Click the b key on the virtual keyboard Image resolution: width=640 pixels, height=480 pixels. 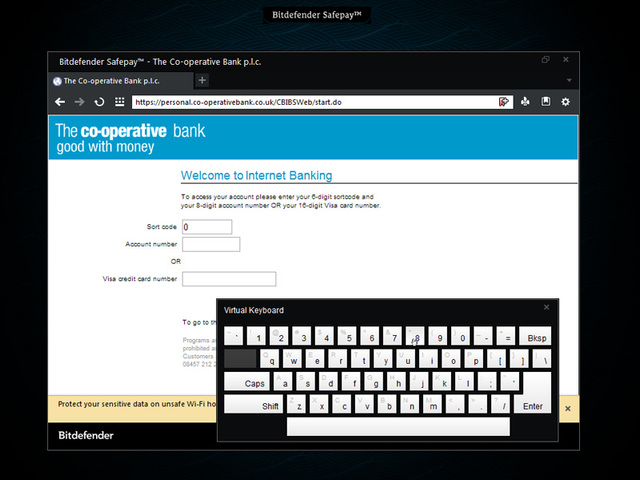click(387, 404)
